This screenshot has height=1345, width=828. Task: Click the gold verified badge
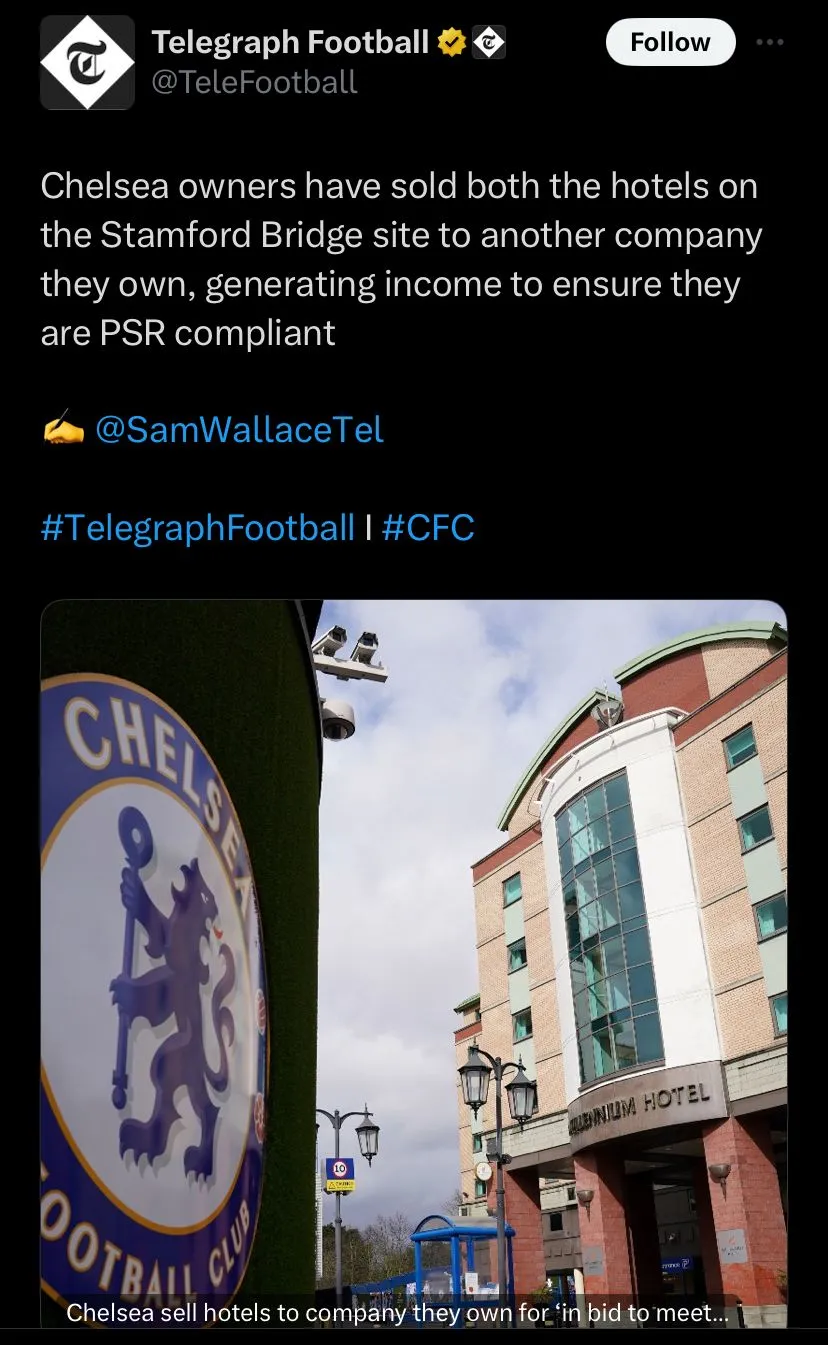(453, 42)
